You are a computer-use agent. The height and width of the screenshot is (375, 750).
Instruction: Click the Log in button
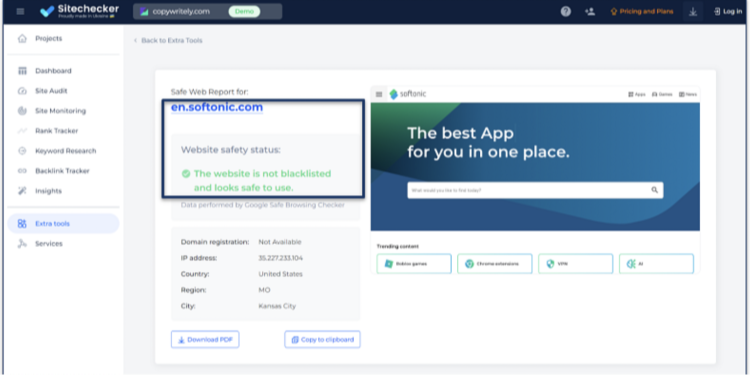(728, 11)
